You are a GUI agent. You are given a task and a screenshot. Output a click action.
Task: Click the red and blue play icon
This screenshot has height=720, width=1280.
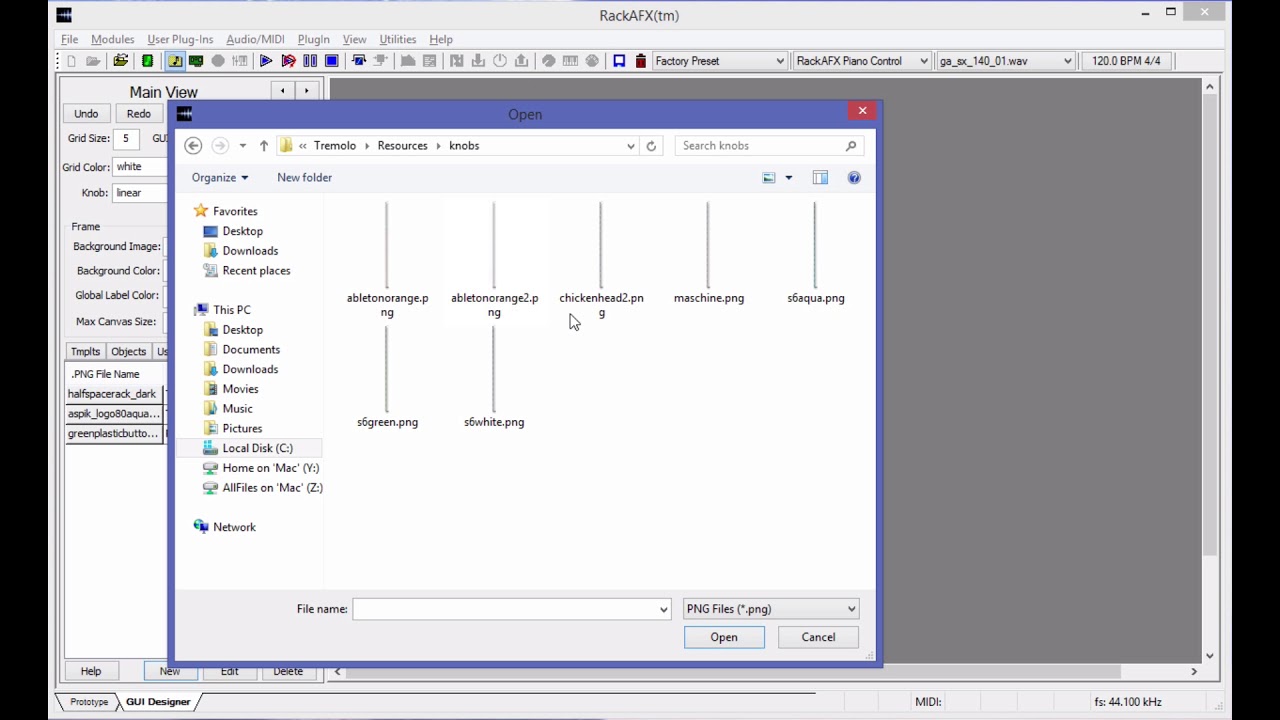coord(288,61)
